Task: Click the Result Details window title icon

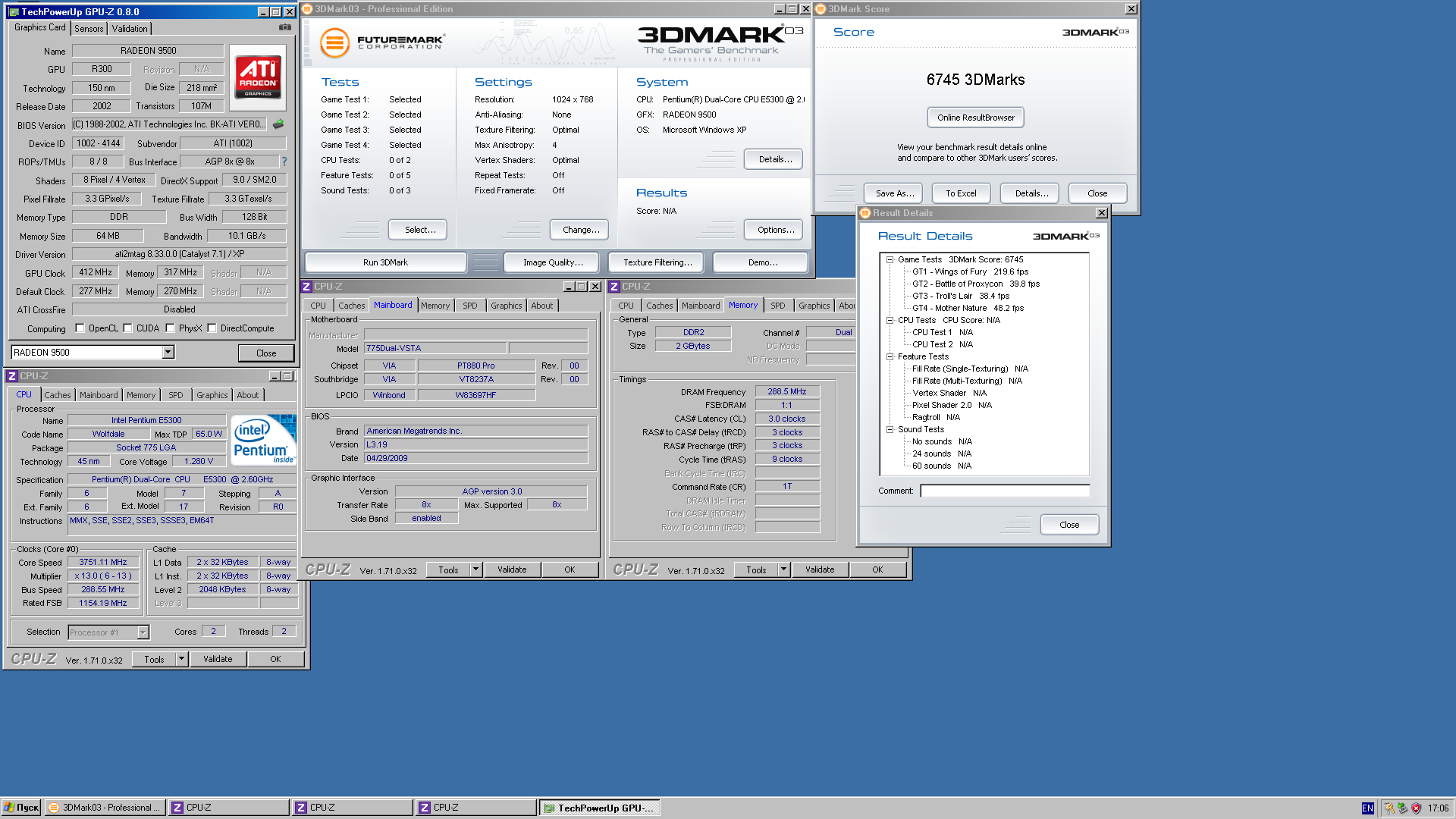Action: (865, 213)
